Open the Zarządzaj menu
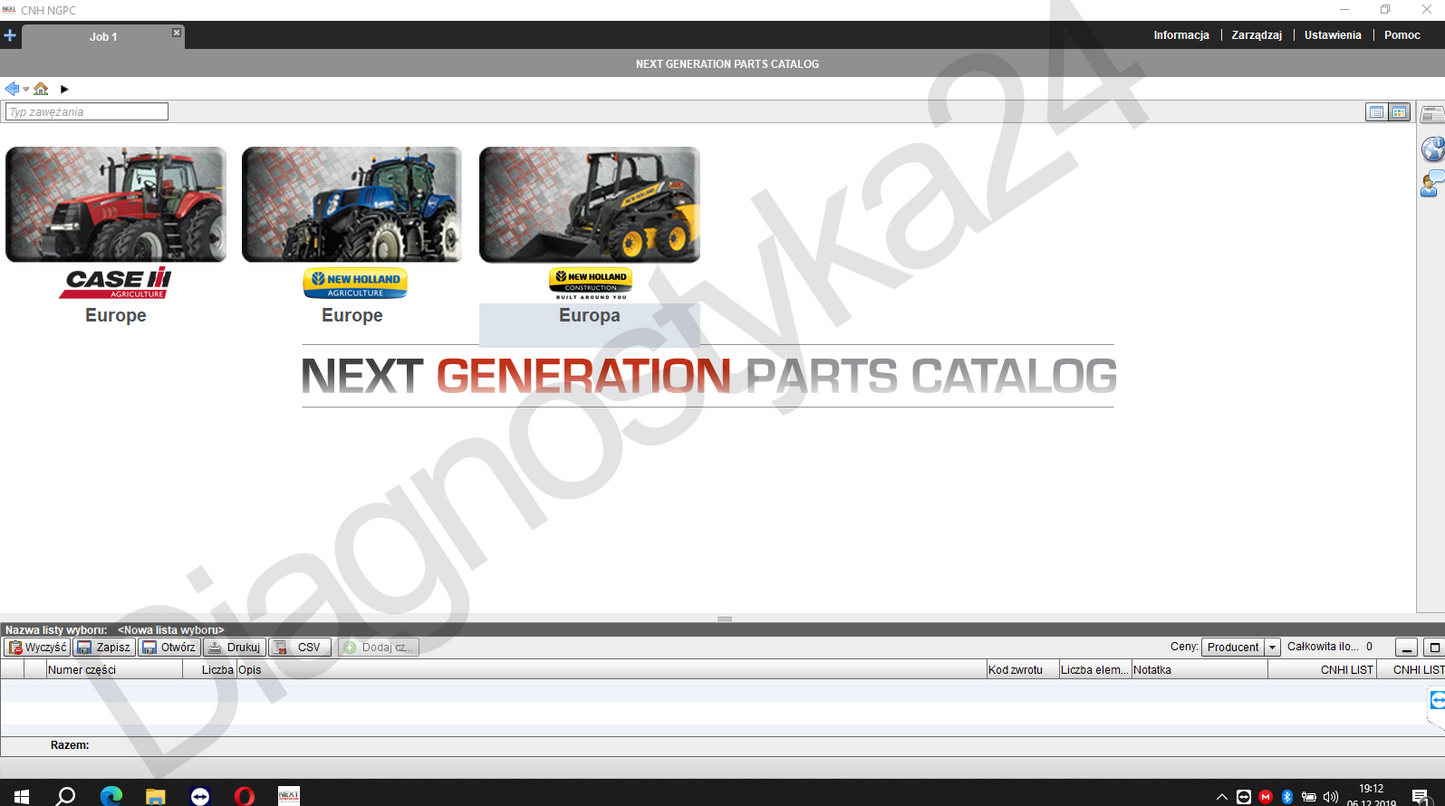This screenshot has width=1445, height=806. pyautogui.click(x=1257, y=35)
